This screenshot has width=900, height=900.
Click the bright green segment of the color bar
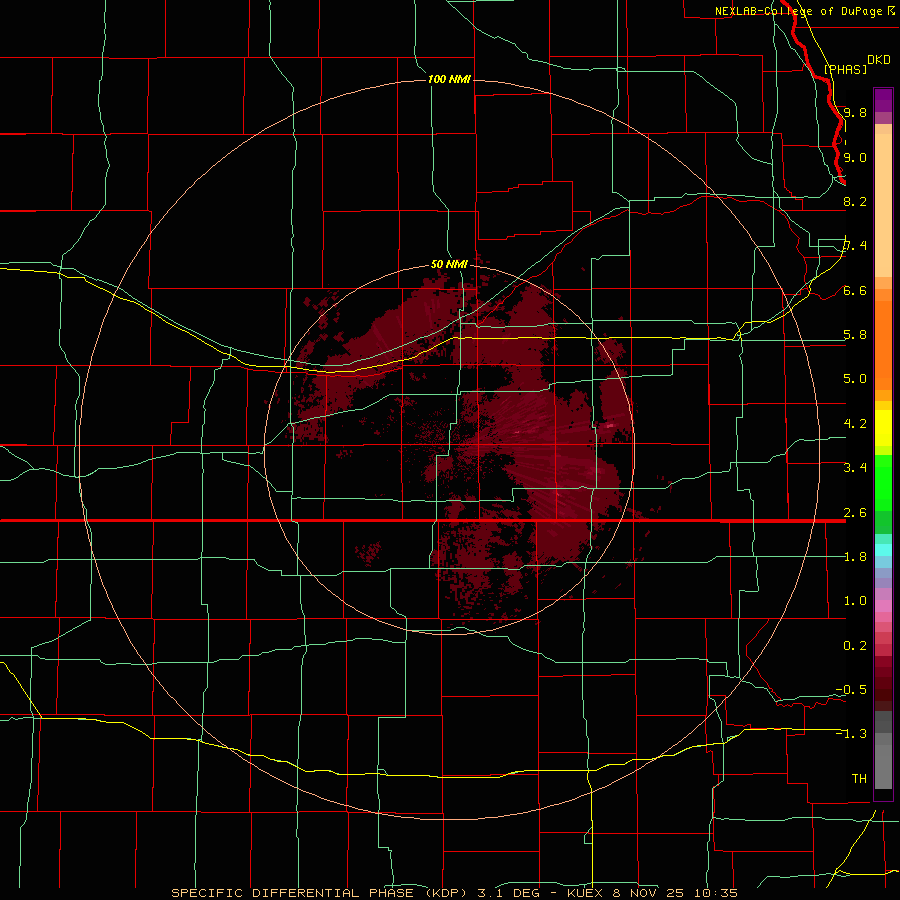(883, 483)
